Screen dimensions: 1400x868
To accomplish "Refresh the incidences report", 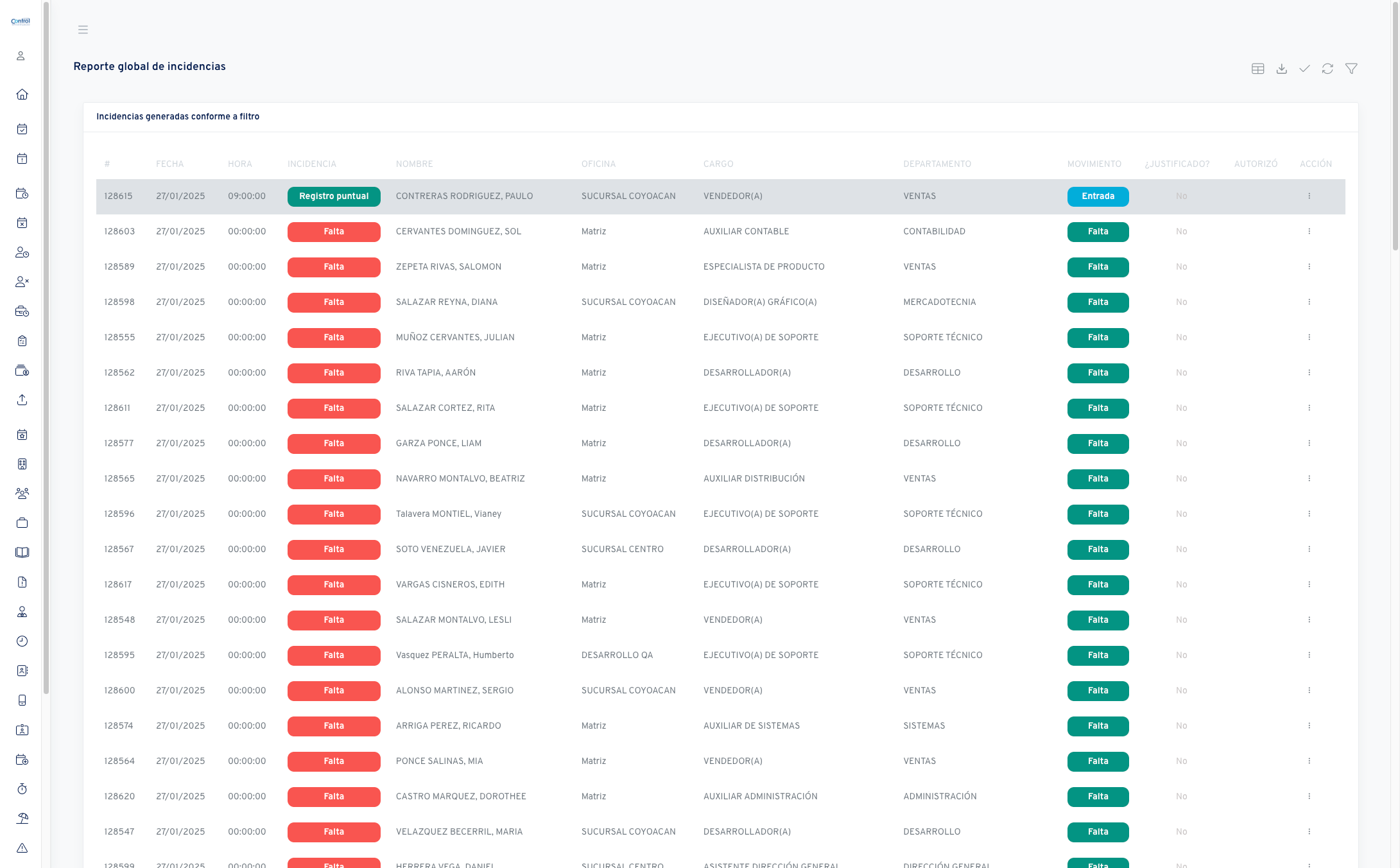I will (1327, 69).
